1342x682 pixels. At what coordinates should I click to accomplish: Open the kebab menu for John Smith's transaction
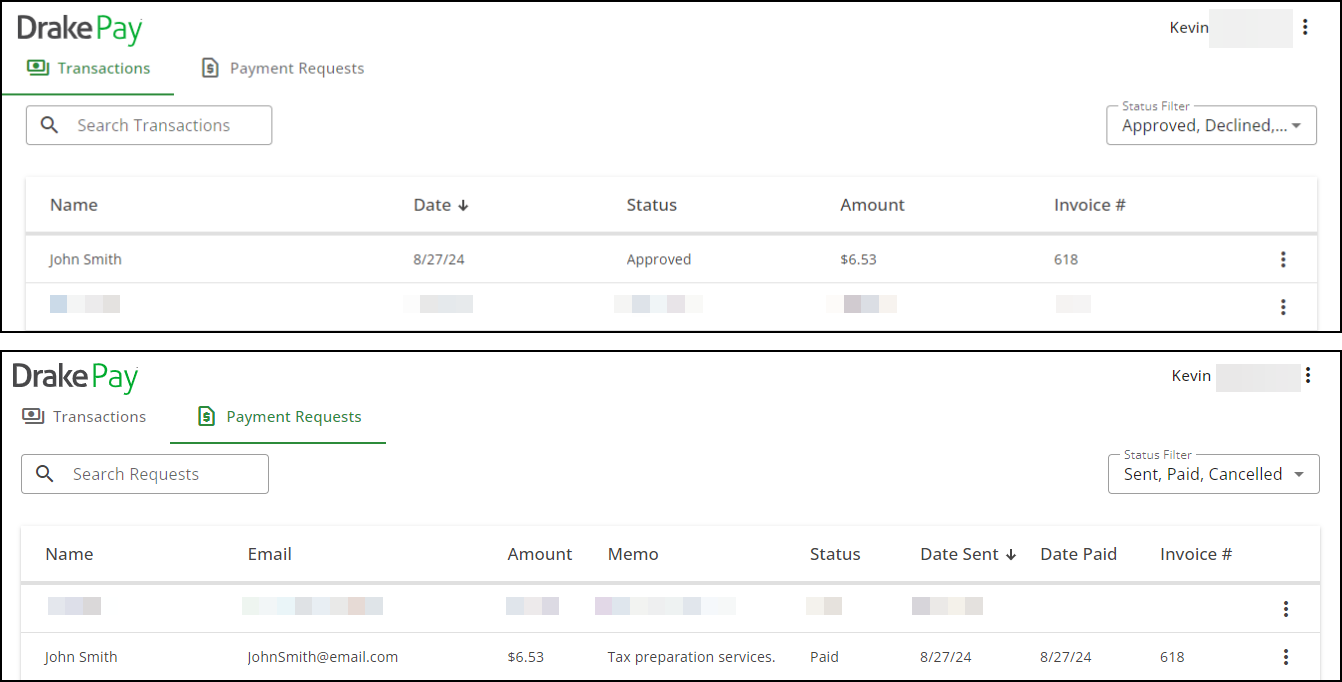(1283, 259)
